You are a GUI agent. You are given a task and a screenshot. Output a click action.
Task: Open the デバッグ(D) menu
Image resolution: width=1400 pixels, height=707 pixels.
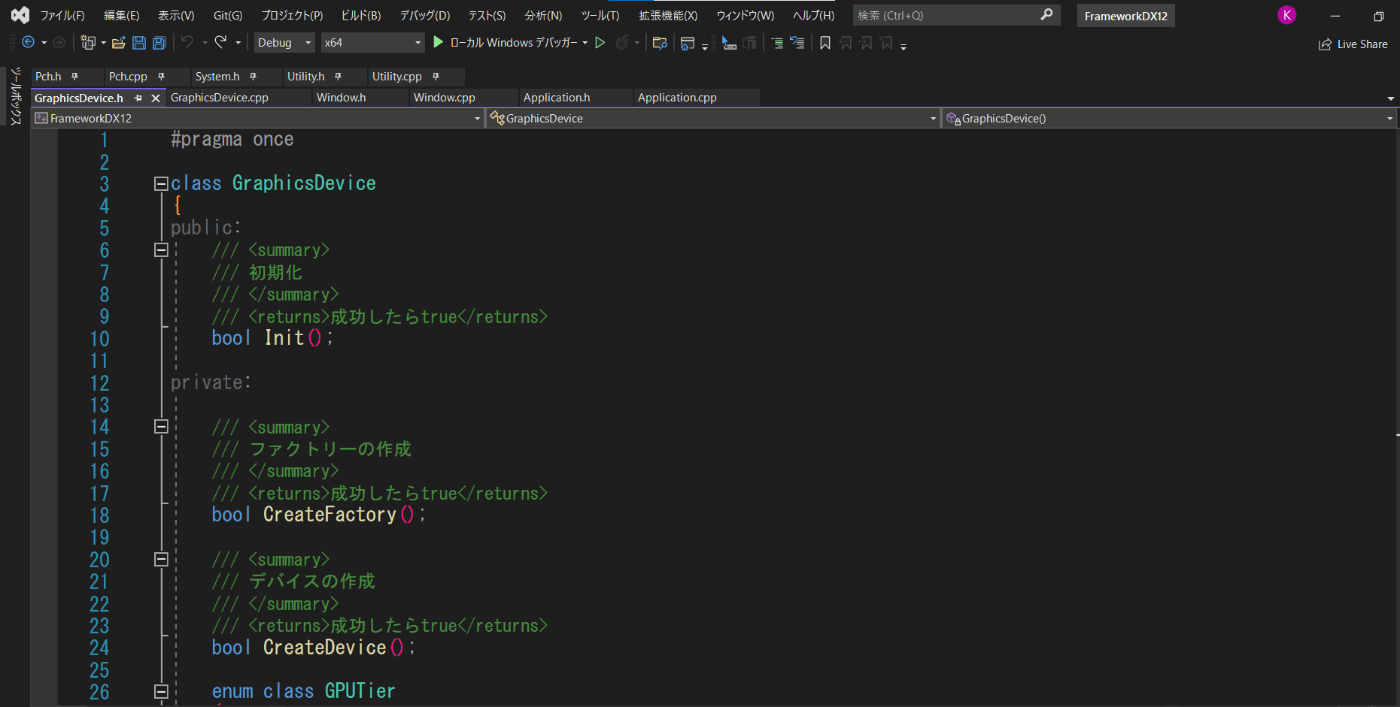click(425, 15)
